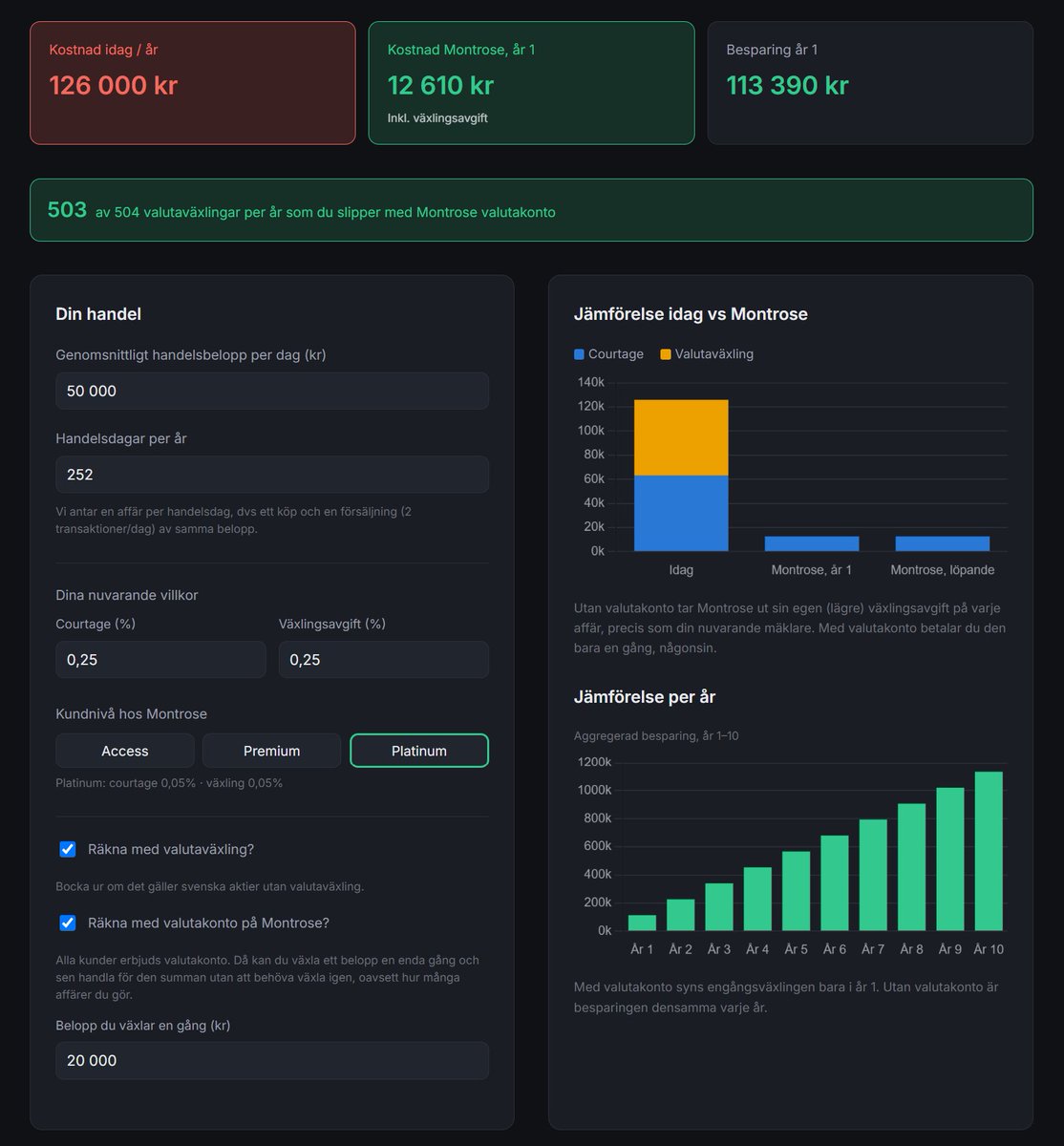Click the År 10 savings bar
The width and height of the screenshot is (1064, 1146).
click(989, 851)
